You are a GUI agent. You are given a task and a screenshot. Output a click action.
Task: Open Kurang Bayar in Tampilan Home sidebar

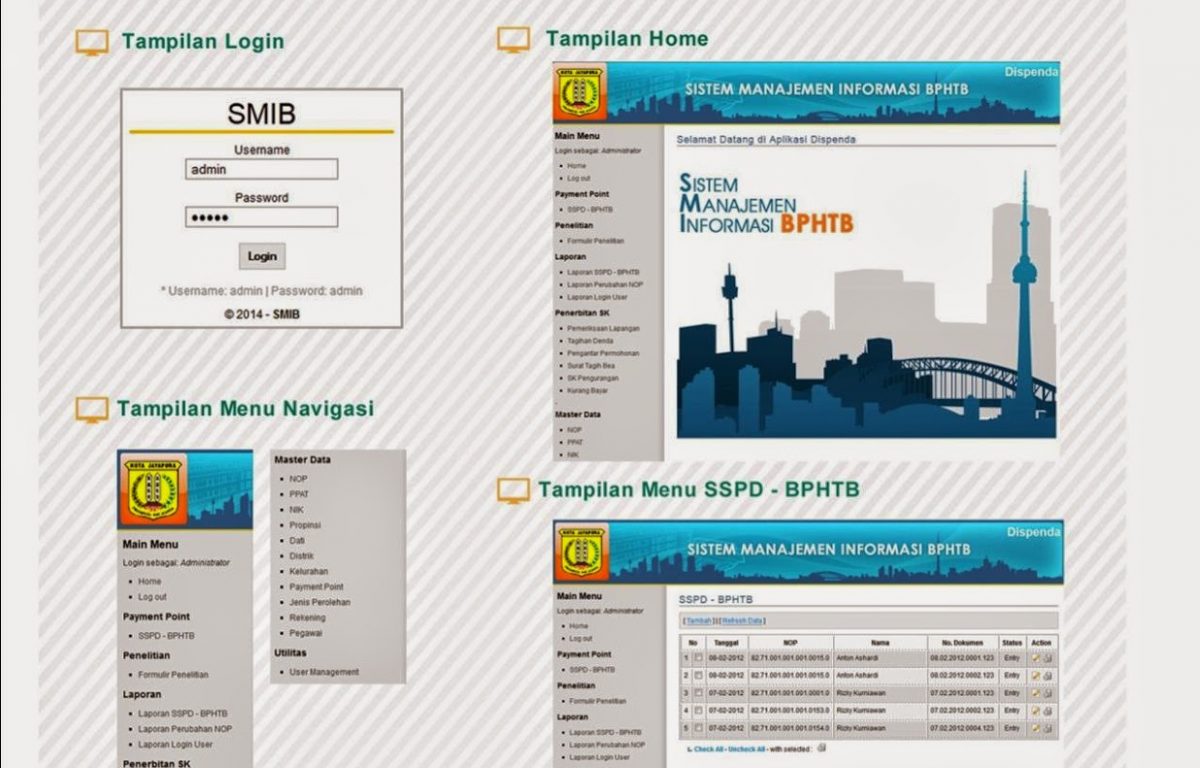[x=587, y=390]
